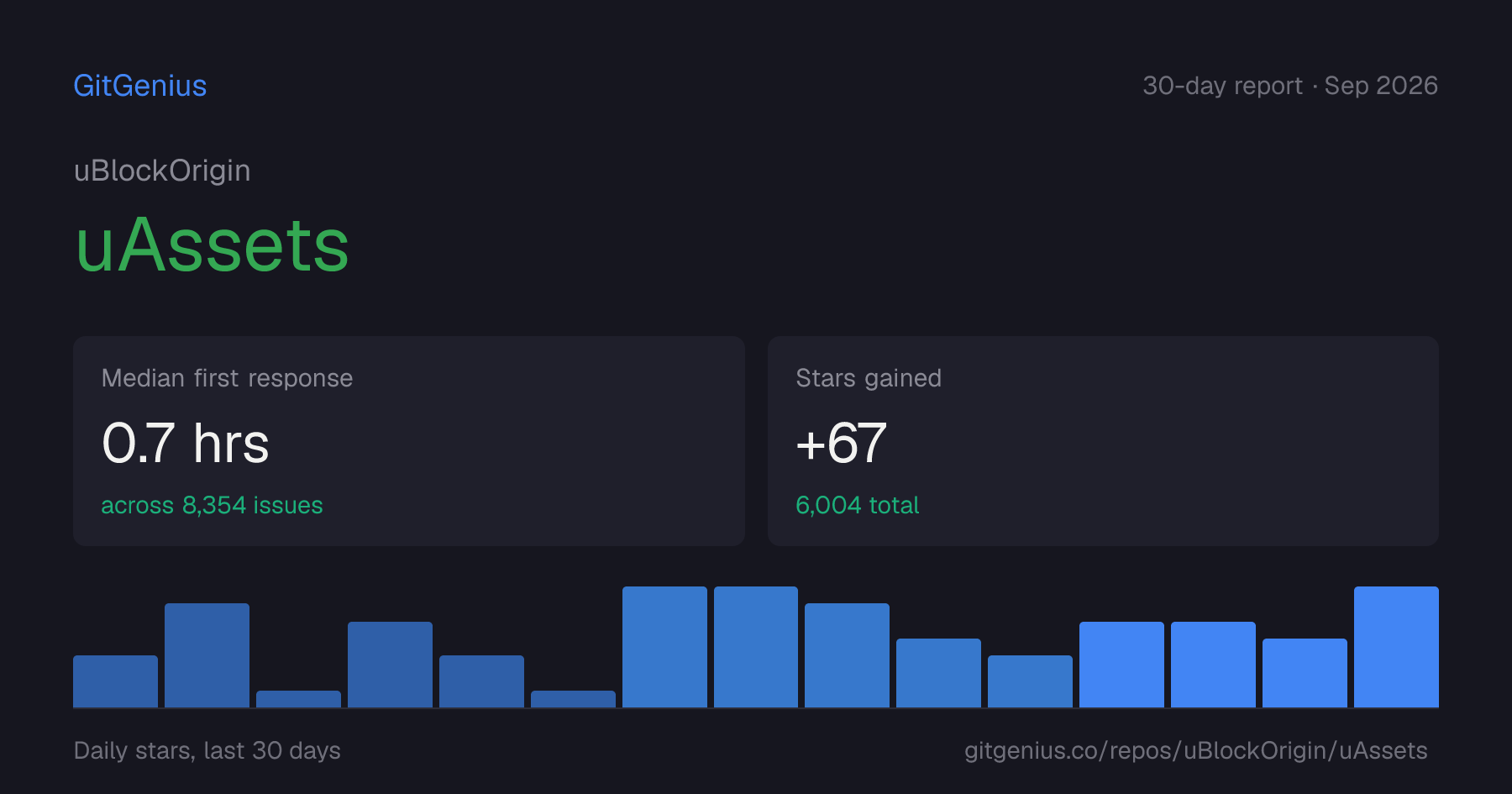Click the 30-day report Sep 2026 label

click(x=1290, y=86)
